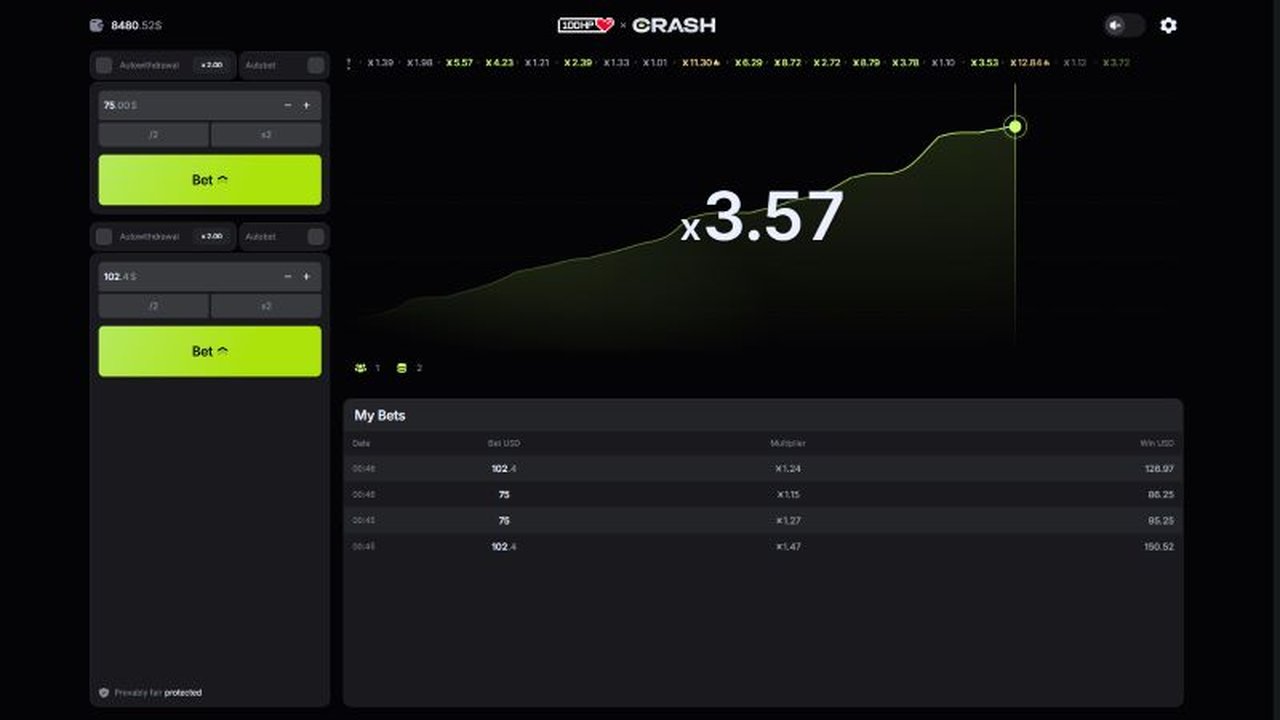This screenshot has width=1280, height=720.
Task: Select the My Bets row with x1.15
Action: tap(763, 494)
